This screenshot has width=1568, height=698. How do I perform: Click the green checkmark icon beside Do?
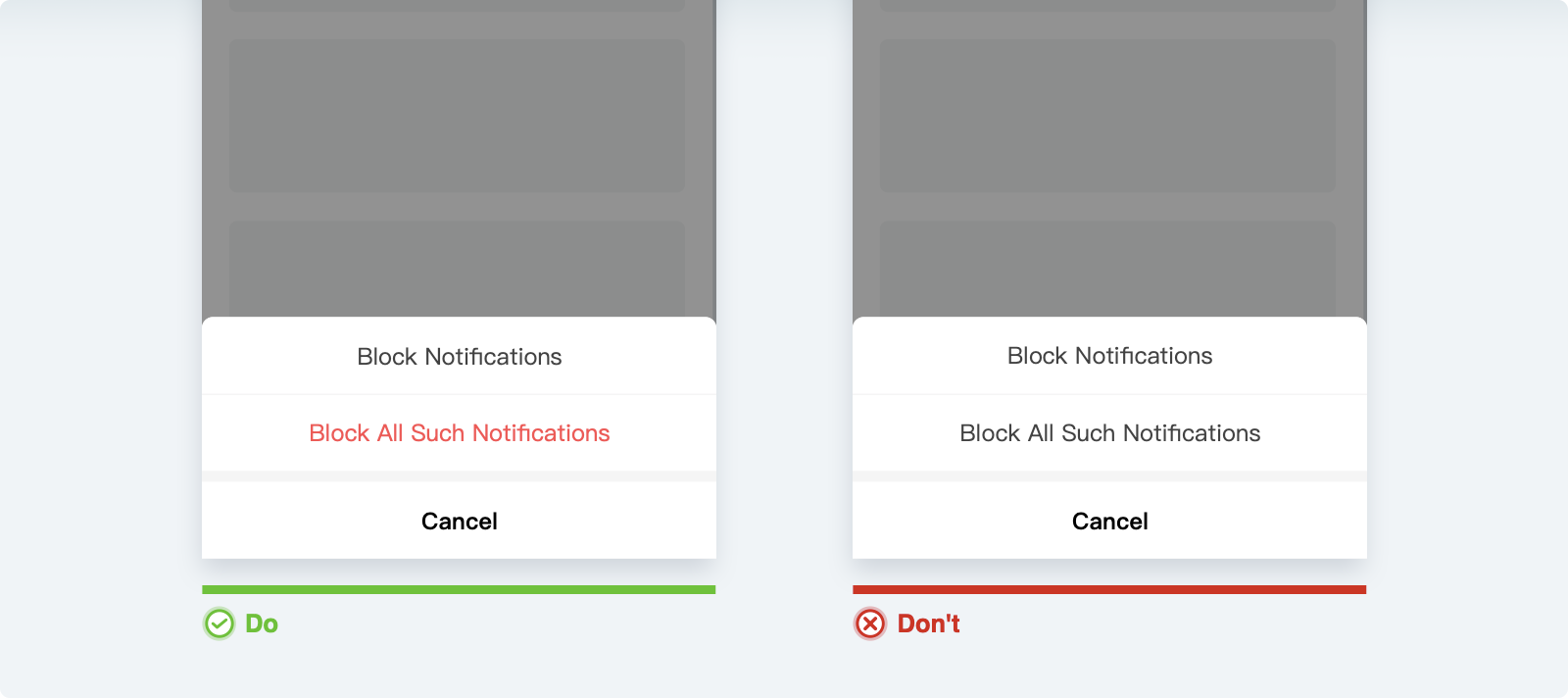tap(220, 623)
